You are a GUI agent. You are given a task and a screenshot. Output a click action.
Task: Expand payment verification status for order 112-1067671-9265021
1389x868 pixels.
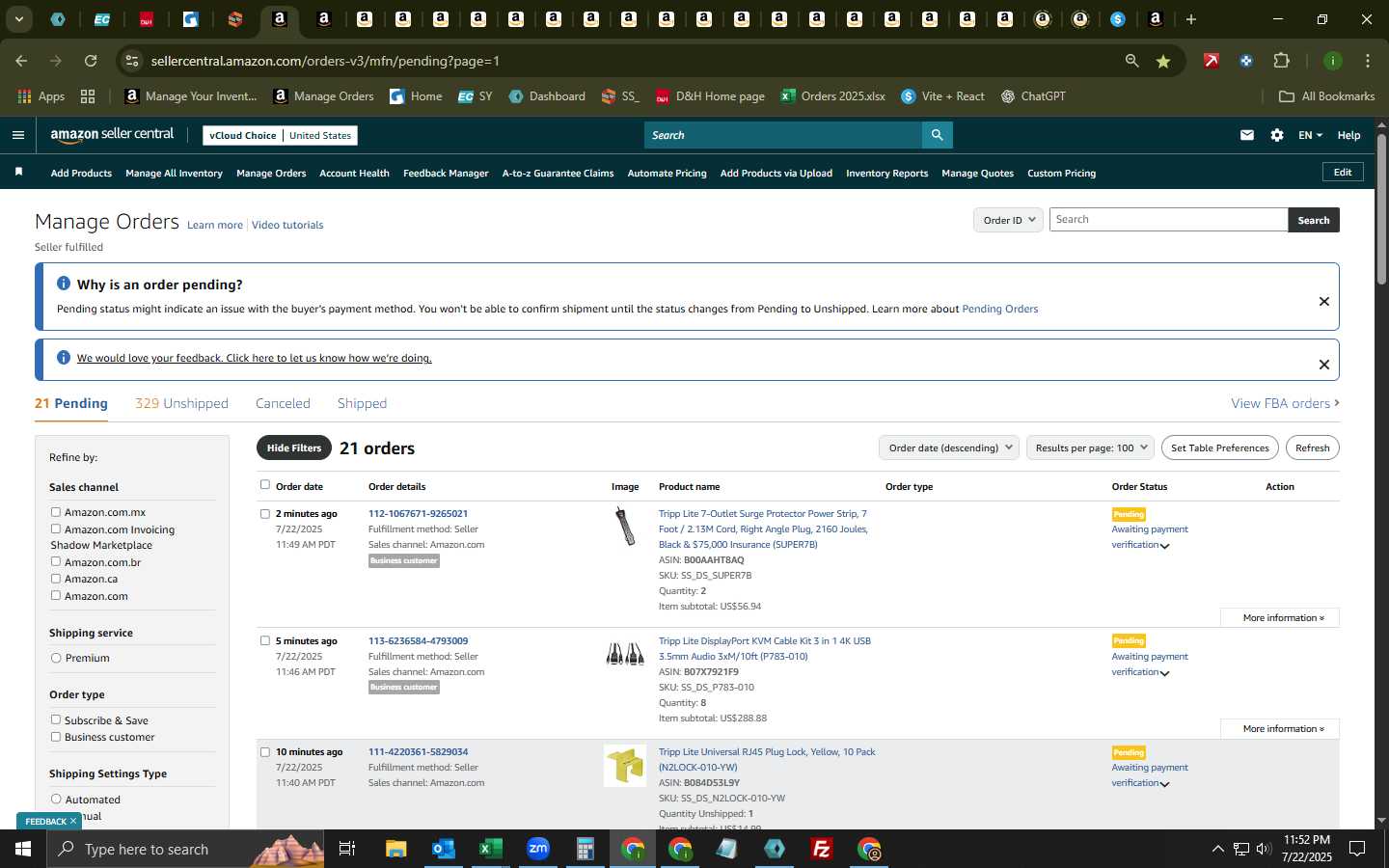(x=1164, y=546)
